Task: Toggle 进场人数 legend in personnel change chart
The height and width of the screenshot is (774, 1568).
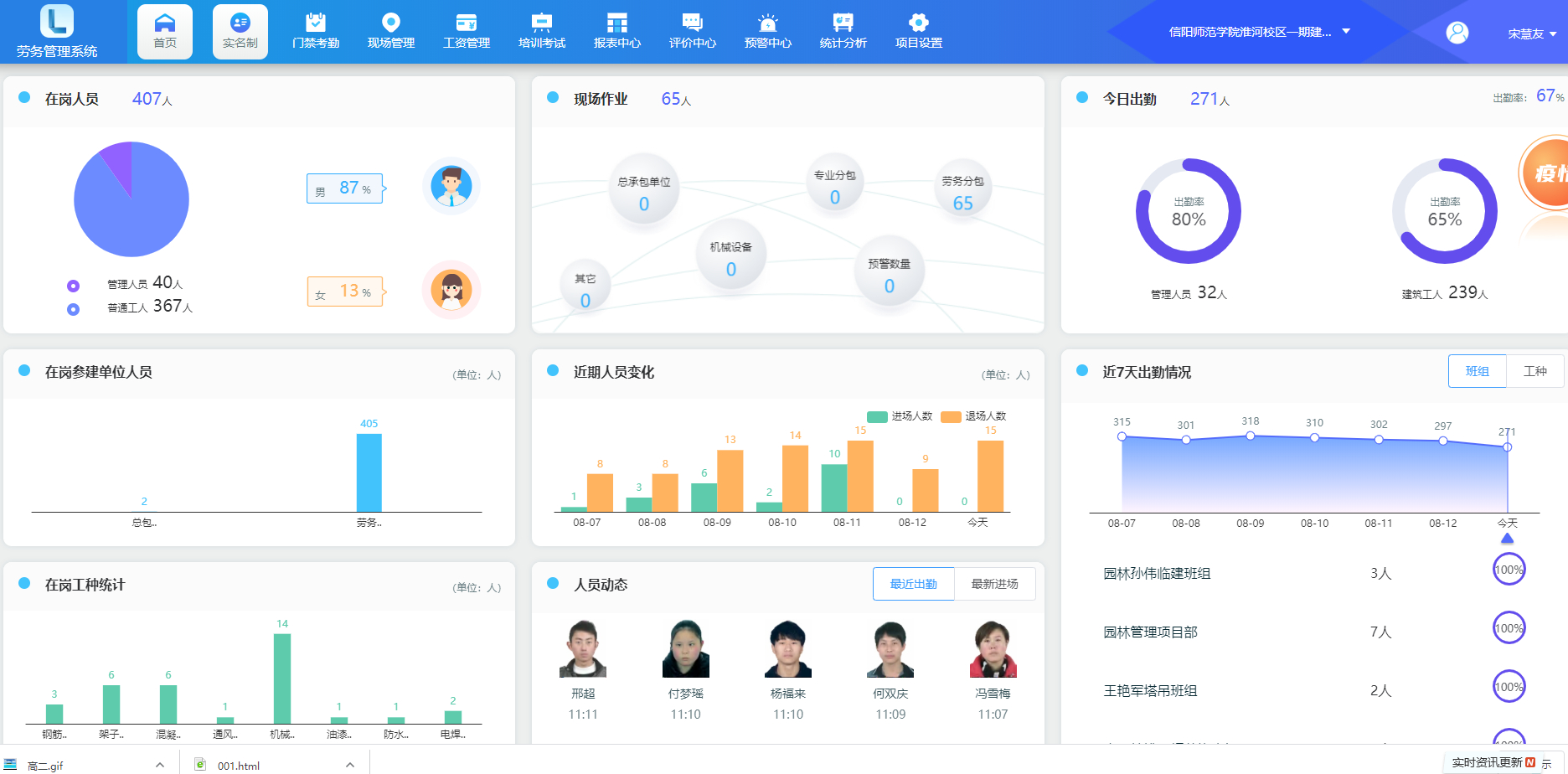Action: pos(900,416)
